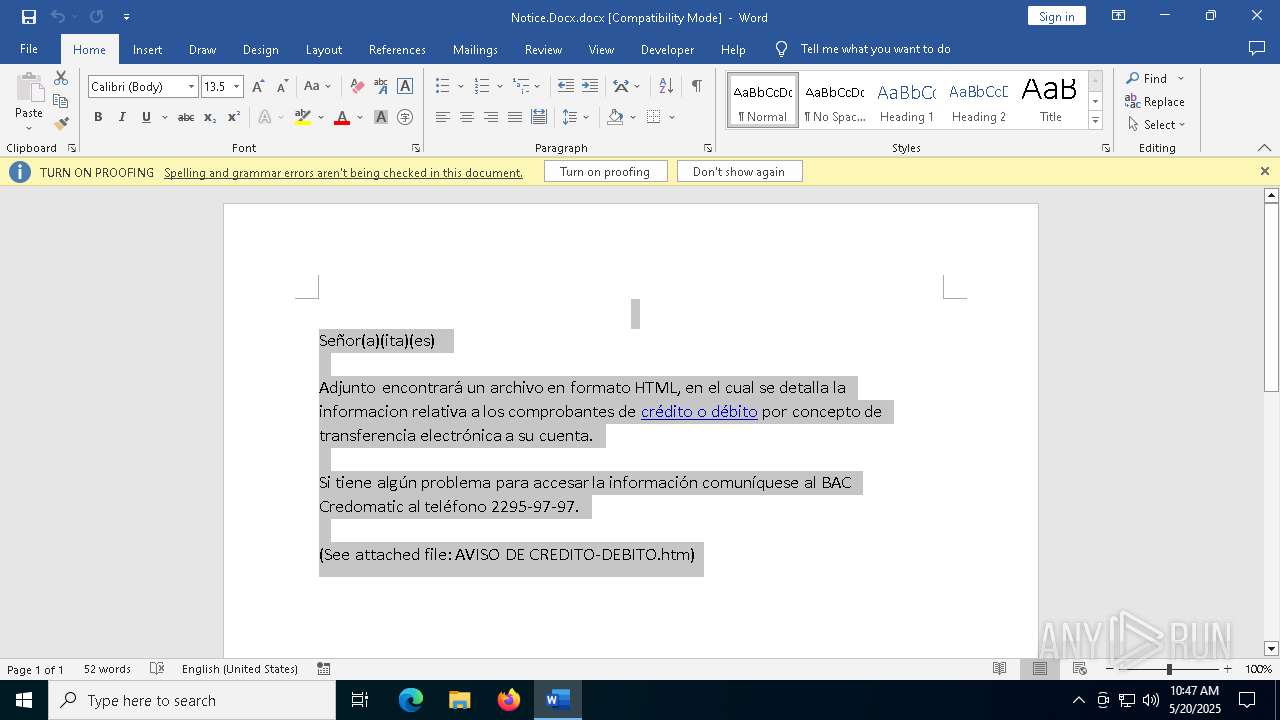The width and height of the screenshot is (1280, 720).
Task: Click the Increase Indent icon
Action: [590, 87]
